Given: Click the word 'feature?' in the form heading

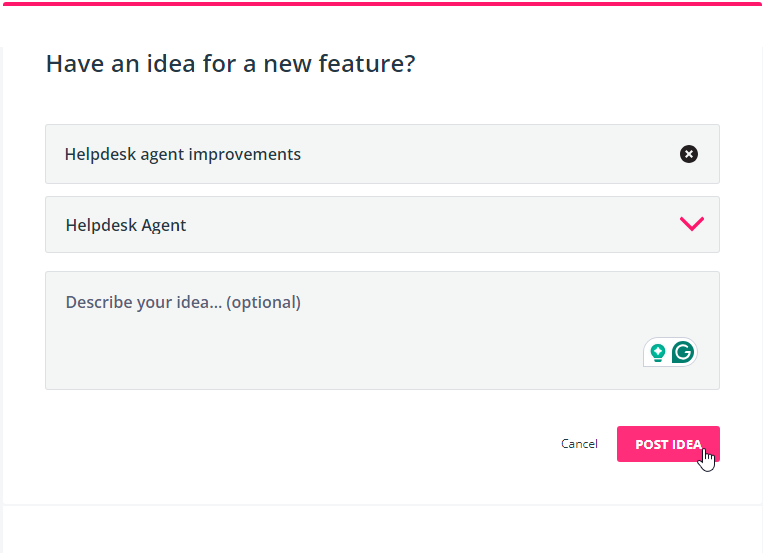Looking at the screenshot, I should click(x=367, y=64).
